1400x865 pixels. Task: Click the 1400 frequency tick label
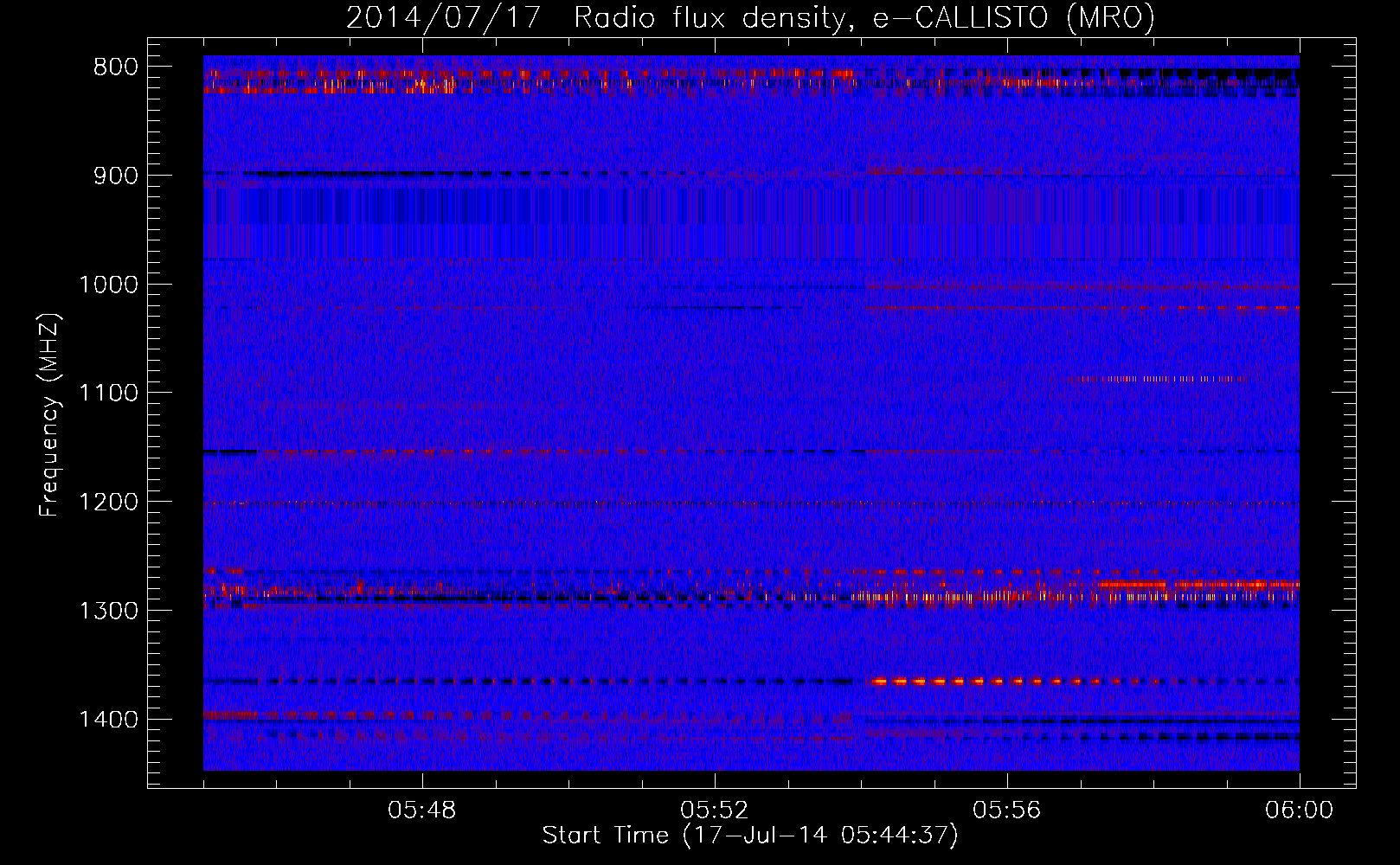click(108, 720)
